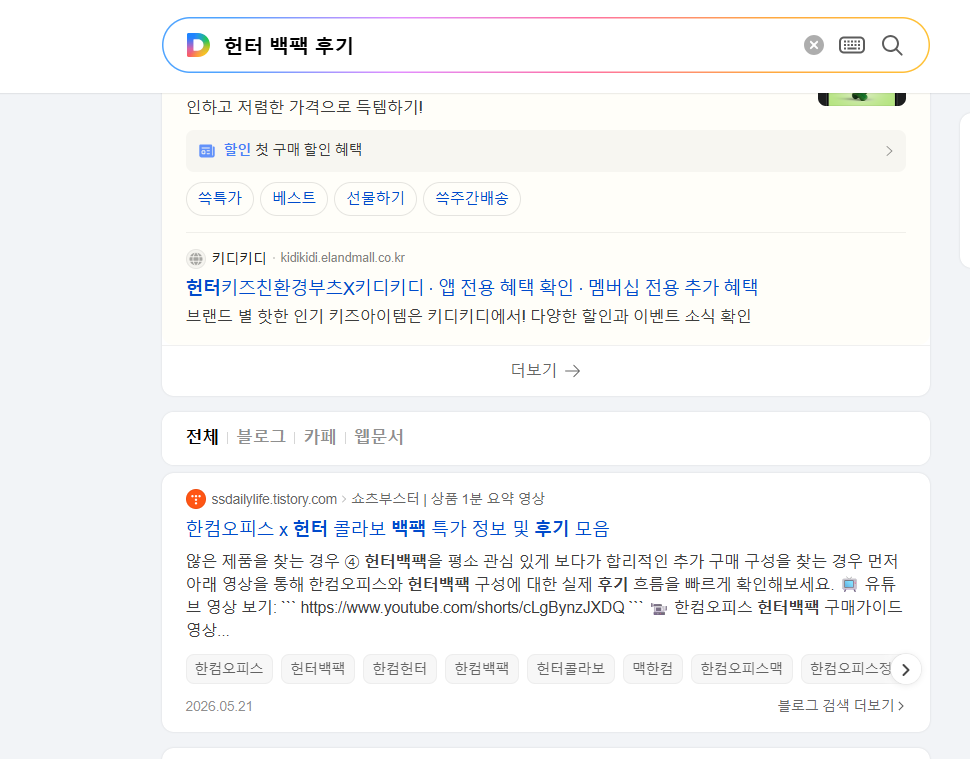Show more tags with the right chevron

(906, 669)
